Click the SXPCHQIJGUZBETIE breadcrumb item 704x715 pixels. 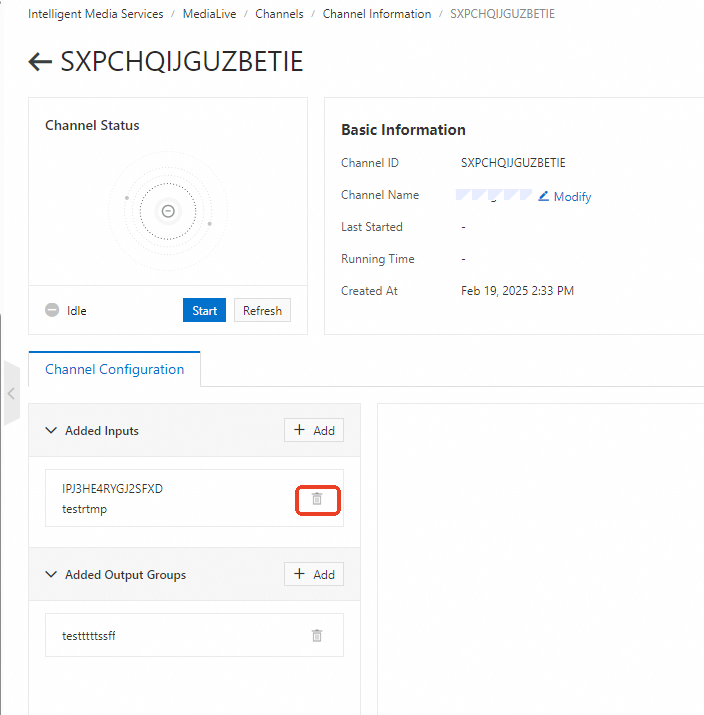click(x=502, y=14)
